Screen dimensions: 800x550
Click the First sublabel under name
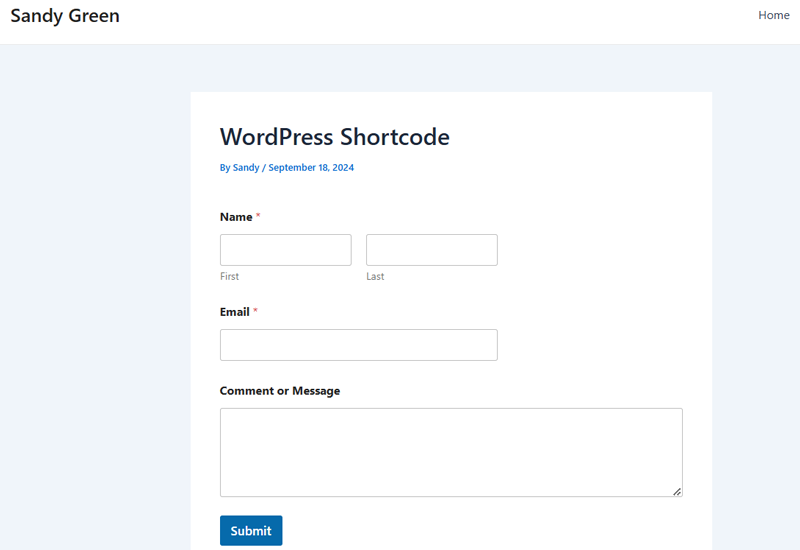tap(230, 276)
